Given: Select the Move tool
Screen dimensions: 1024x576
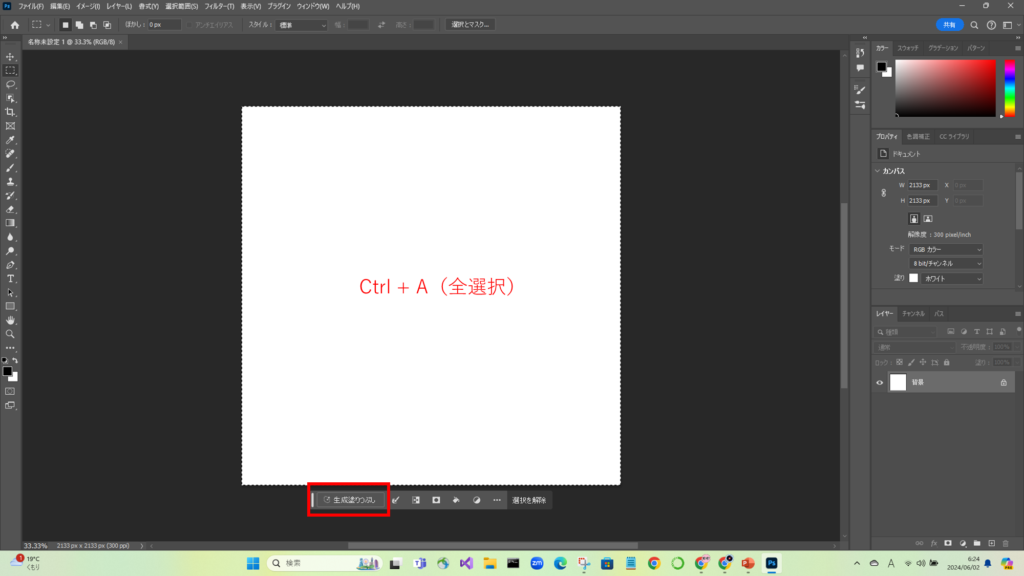Looking at the screenshot, I should (10, 57).
